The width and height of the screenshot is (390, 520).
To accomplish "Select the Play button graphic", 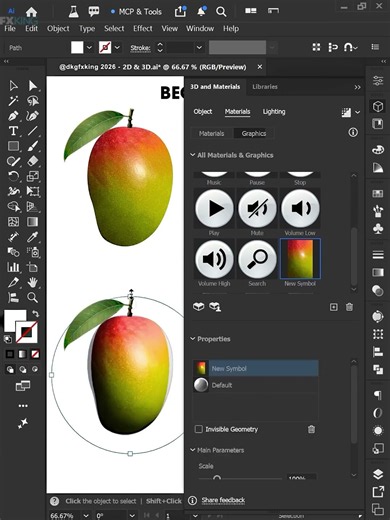I will pyautogui.click(x=214, y=208).
